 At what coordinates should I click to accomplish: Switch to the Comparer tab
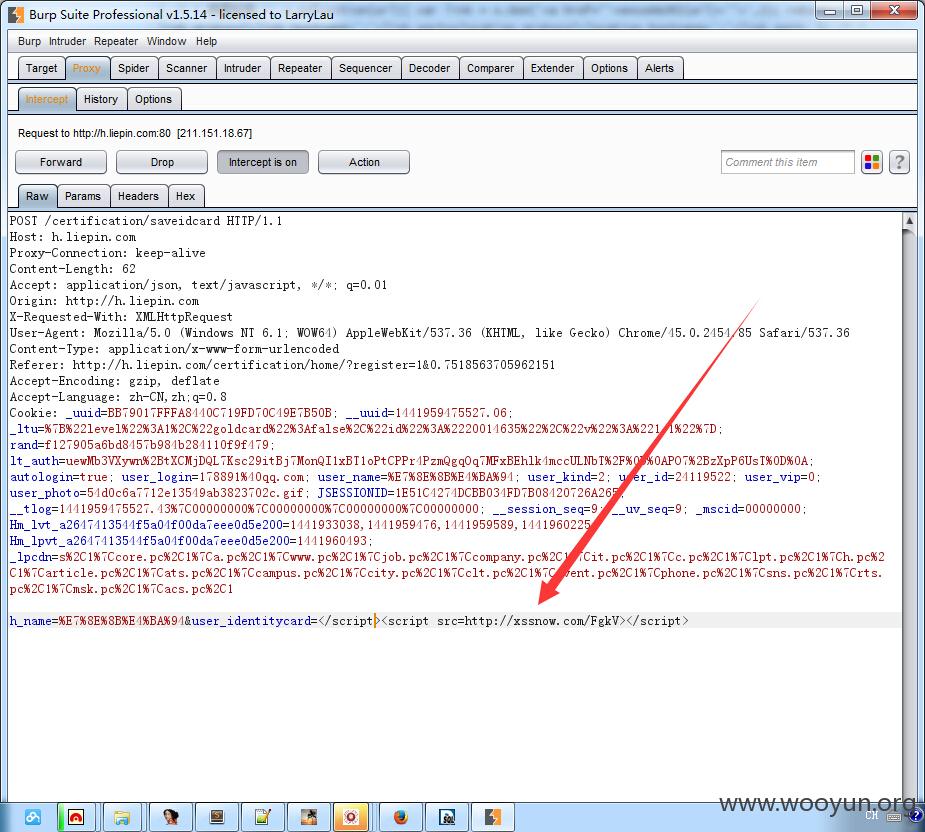tap(491, 68)
